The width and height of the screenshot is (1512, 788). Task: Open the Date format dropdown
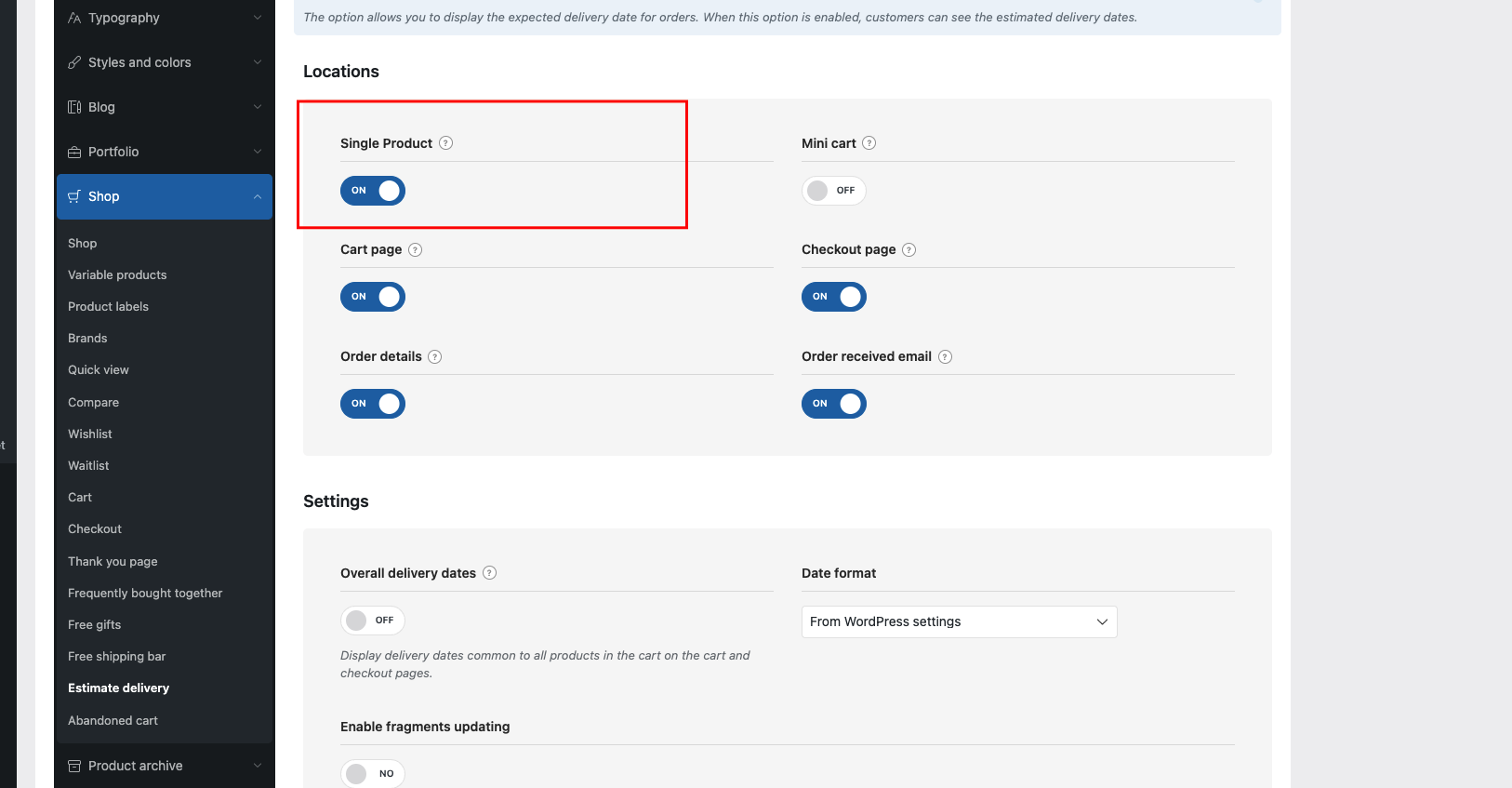point(960,621)
